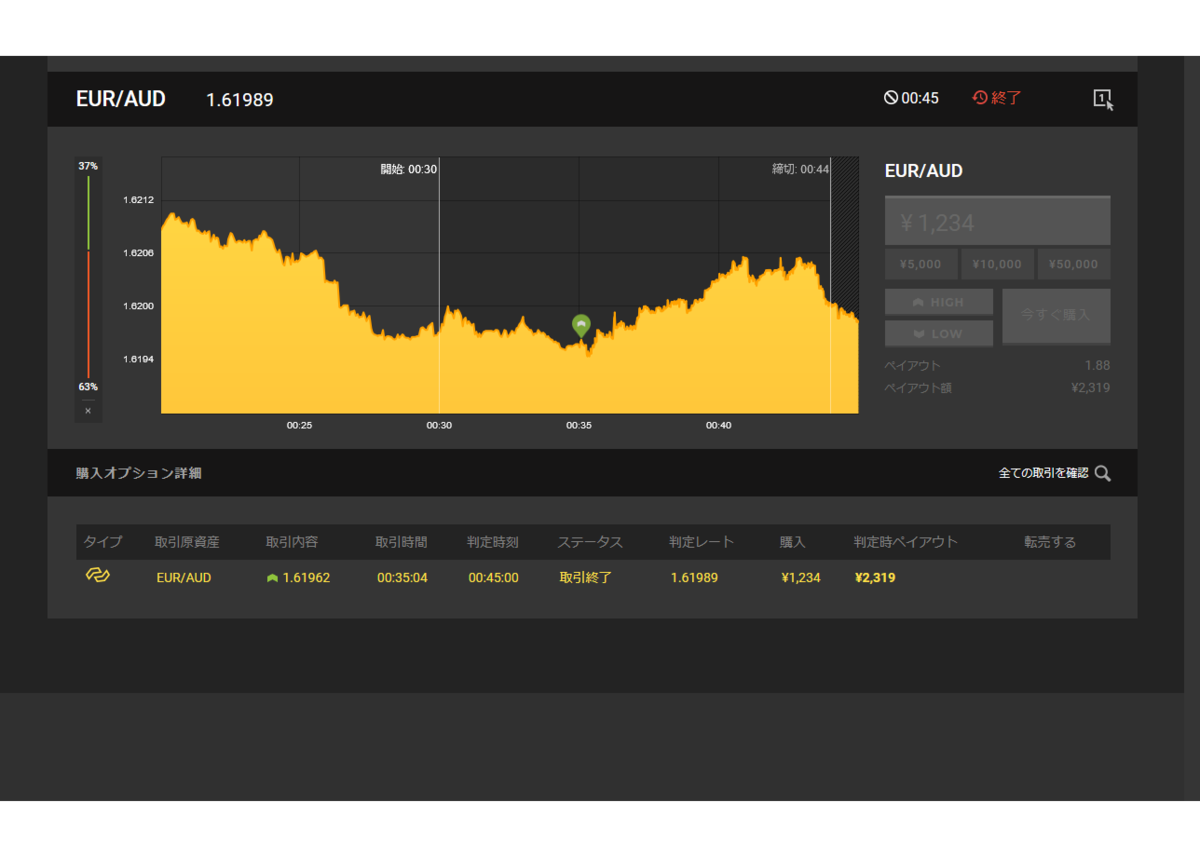Select the ¥5,000 preset amount
This screenshot has width=1200, height=856.
point(920,264)
